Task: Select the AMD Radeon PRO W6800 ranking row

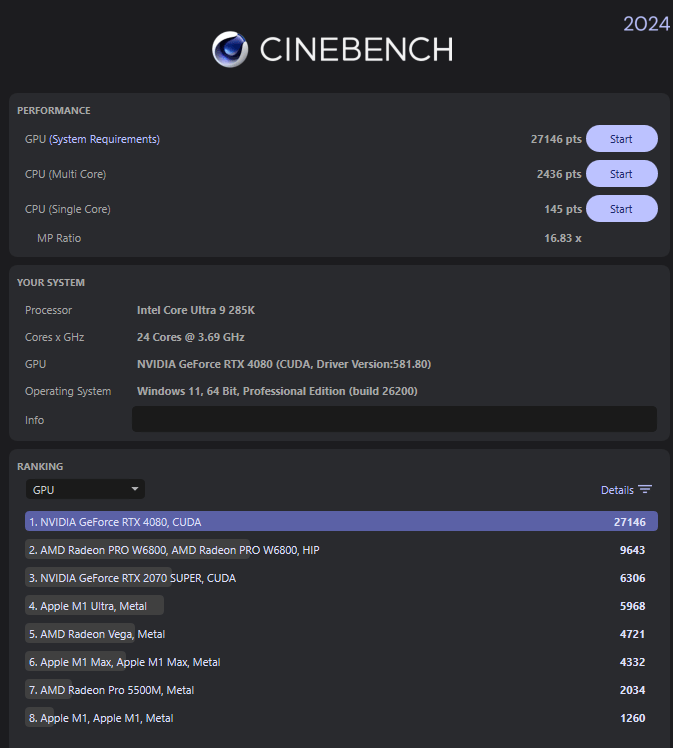Action: 174,550
